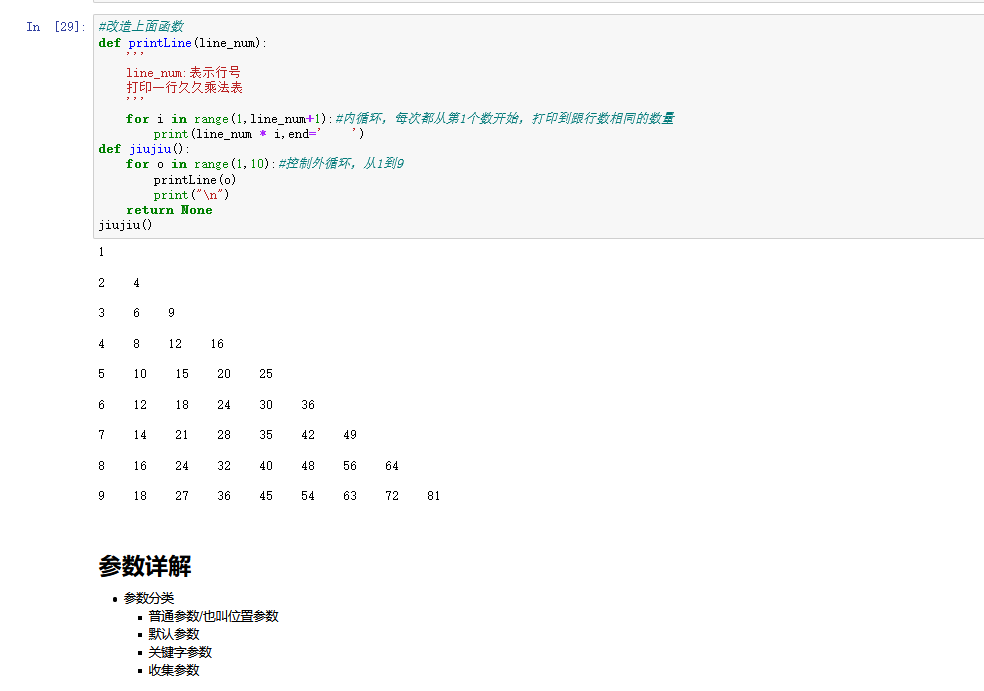Click output value 64 in the row beginning with 8

pos(392,466)
